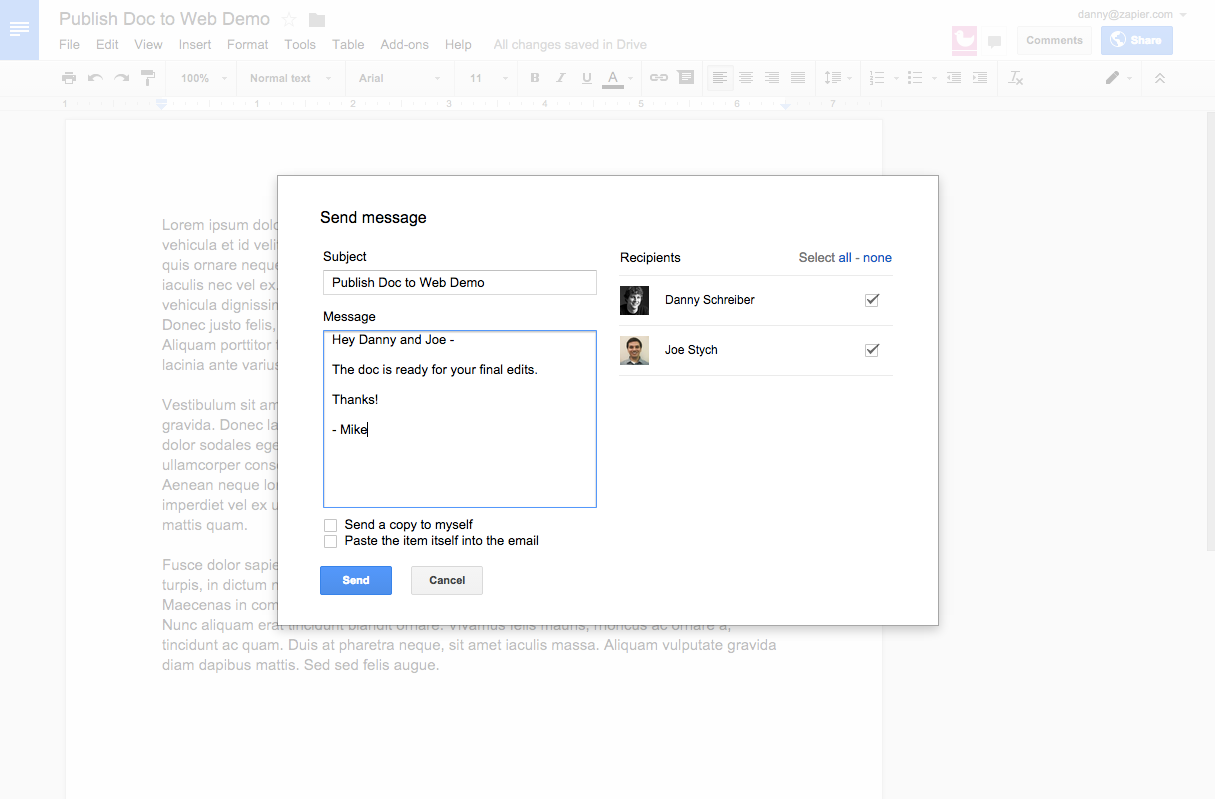Center align the text

click(746, 78)
